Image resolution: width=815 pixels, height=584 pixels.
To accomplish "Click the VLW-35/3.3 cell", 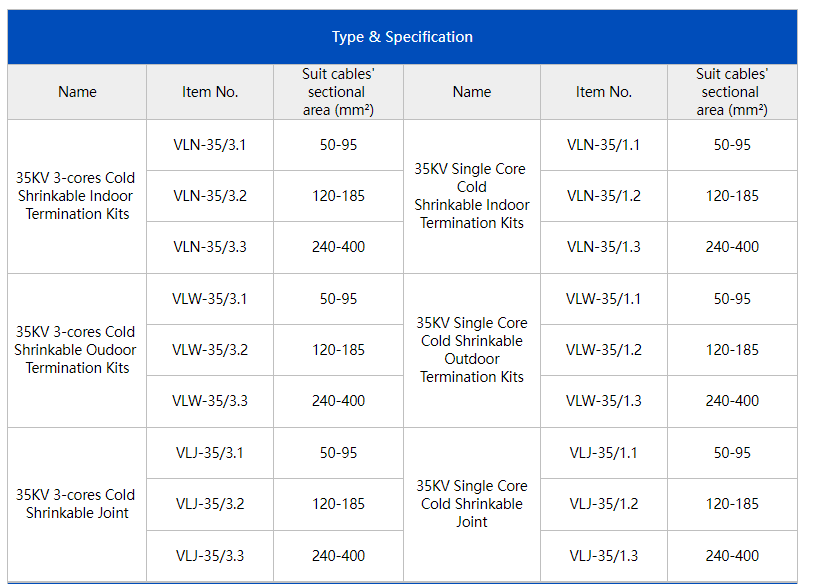I will click(209, 401).
